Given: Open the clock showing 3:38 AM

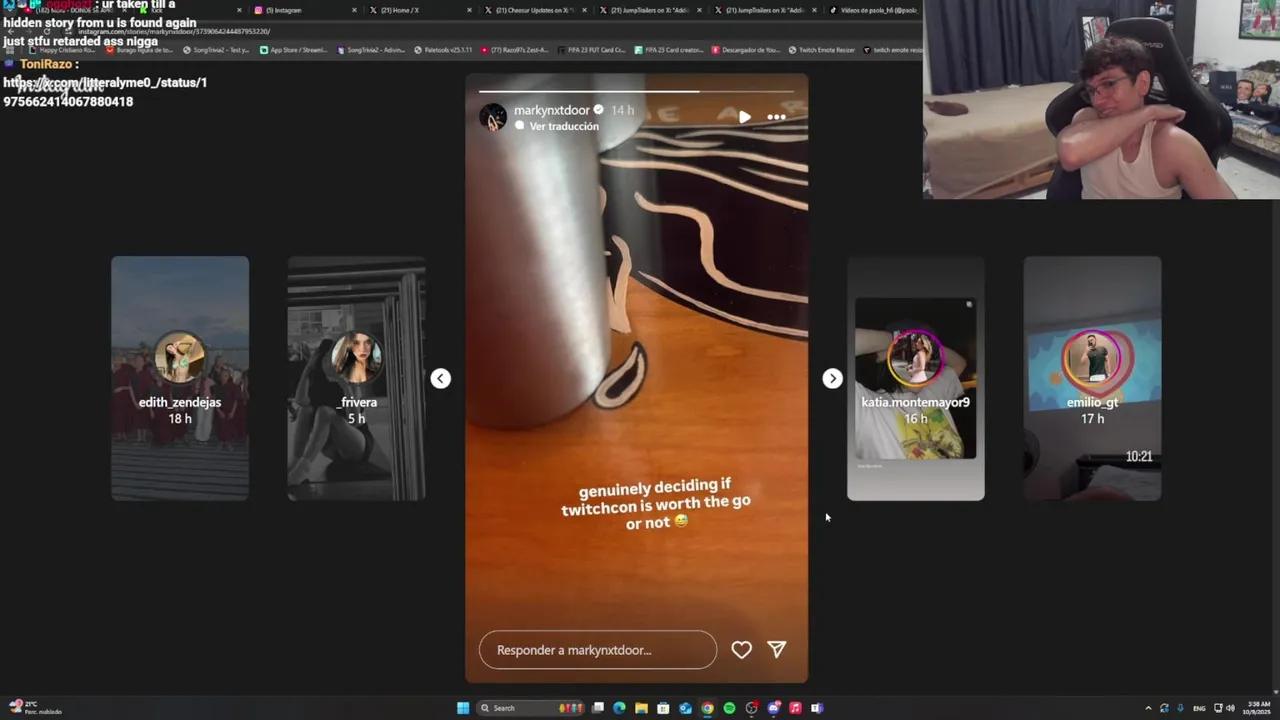Looking at the screenshot, I should tap(1255, 708).
